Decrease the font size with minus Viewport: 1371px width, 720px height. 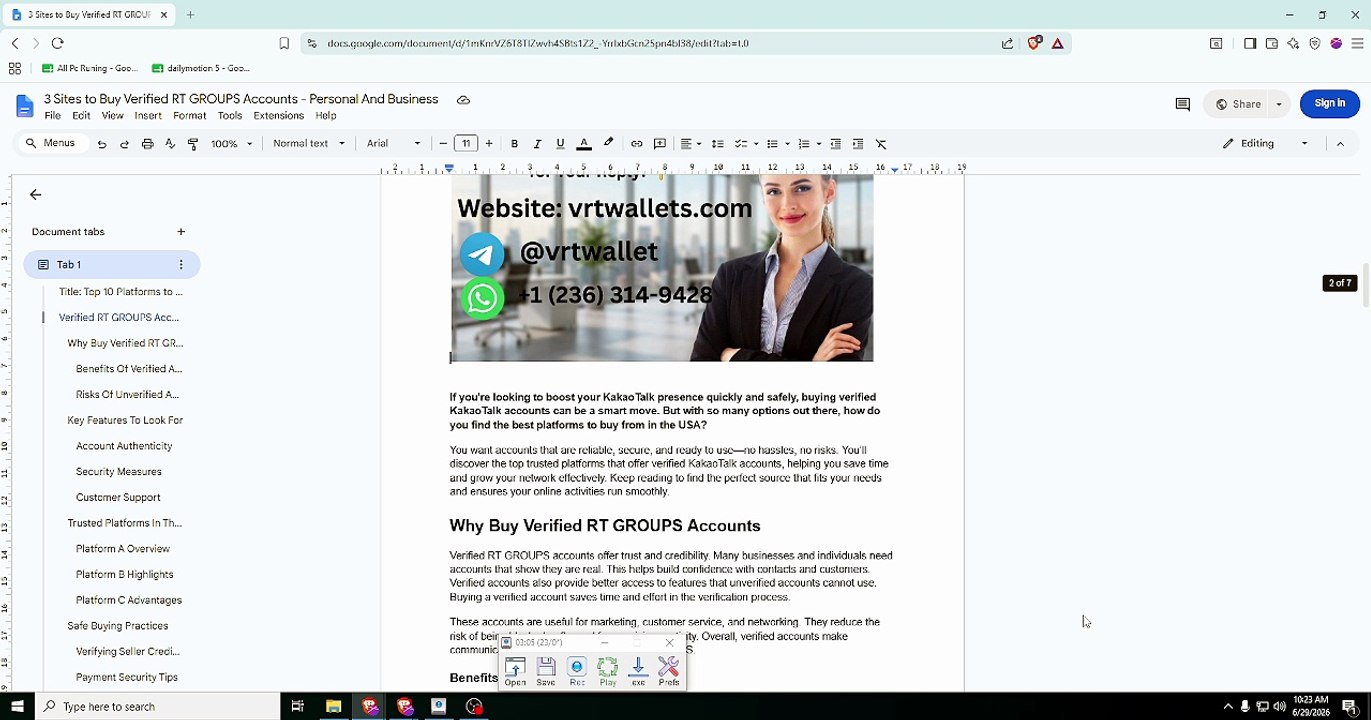click(443, 144)
